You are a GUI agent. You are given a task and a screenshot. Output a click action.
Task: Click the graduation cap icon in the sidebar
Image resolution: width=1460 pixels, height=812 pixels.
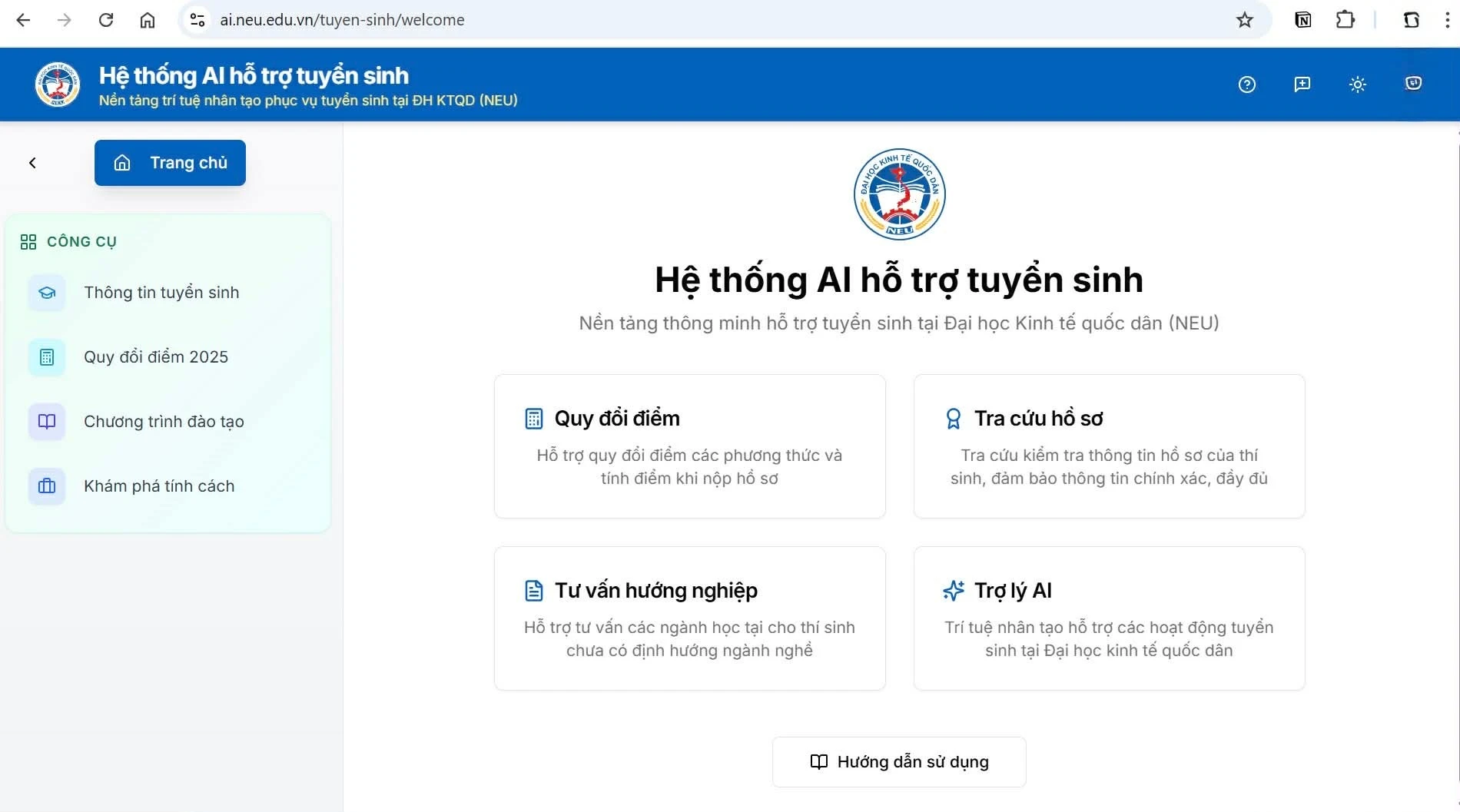[47, 293]
